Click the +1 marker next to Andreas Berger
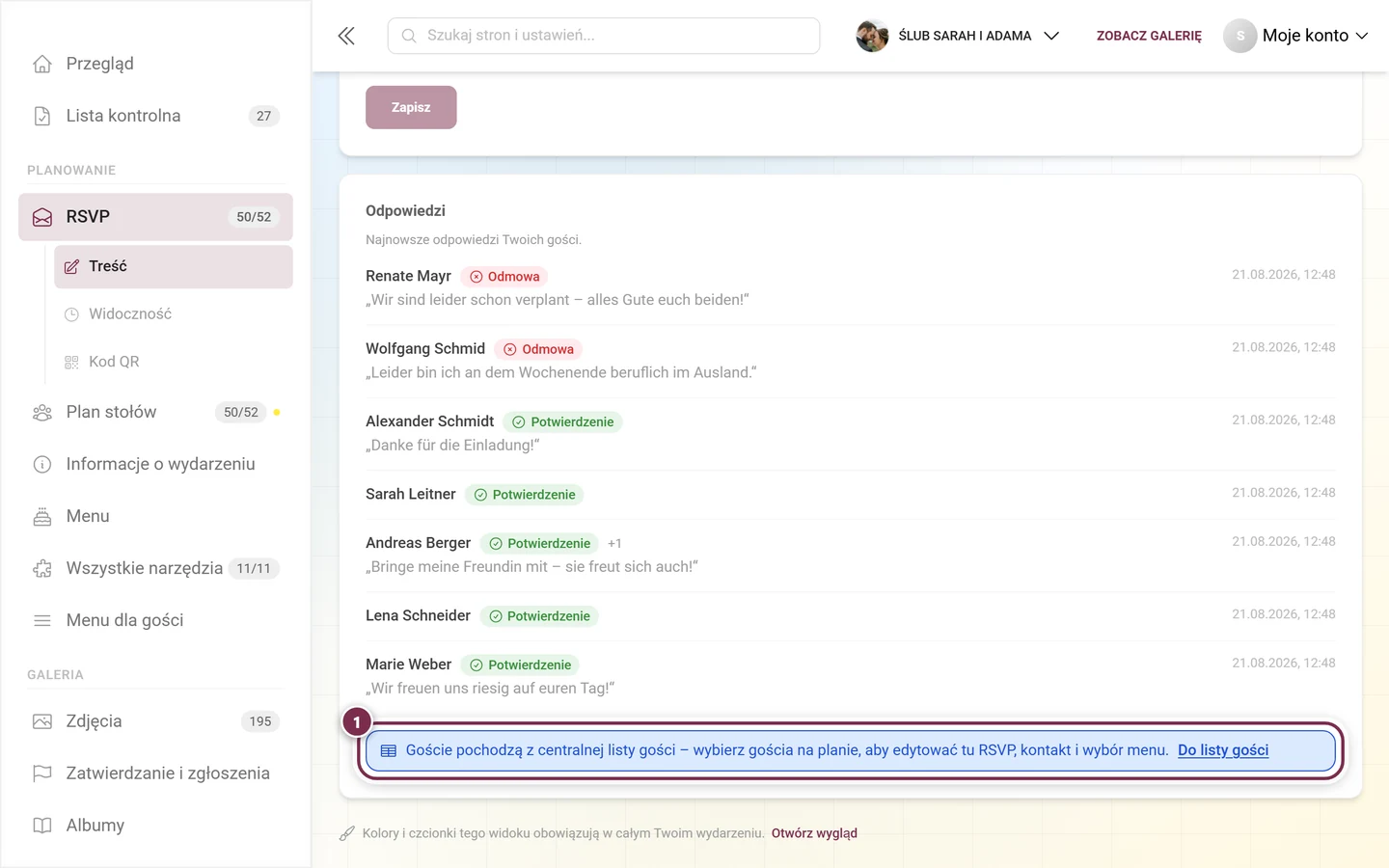Image resolution: width=1389 pixels, height=868 pixels. (614, 544)
